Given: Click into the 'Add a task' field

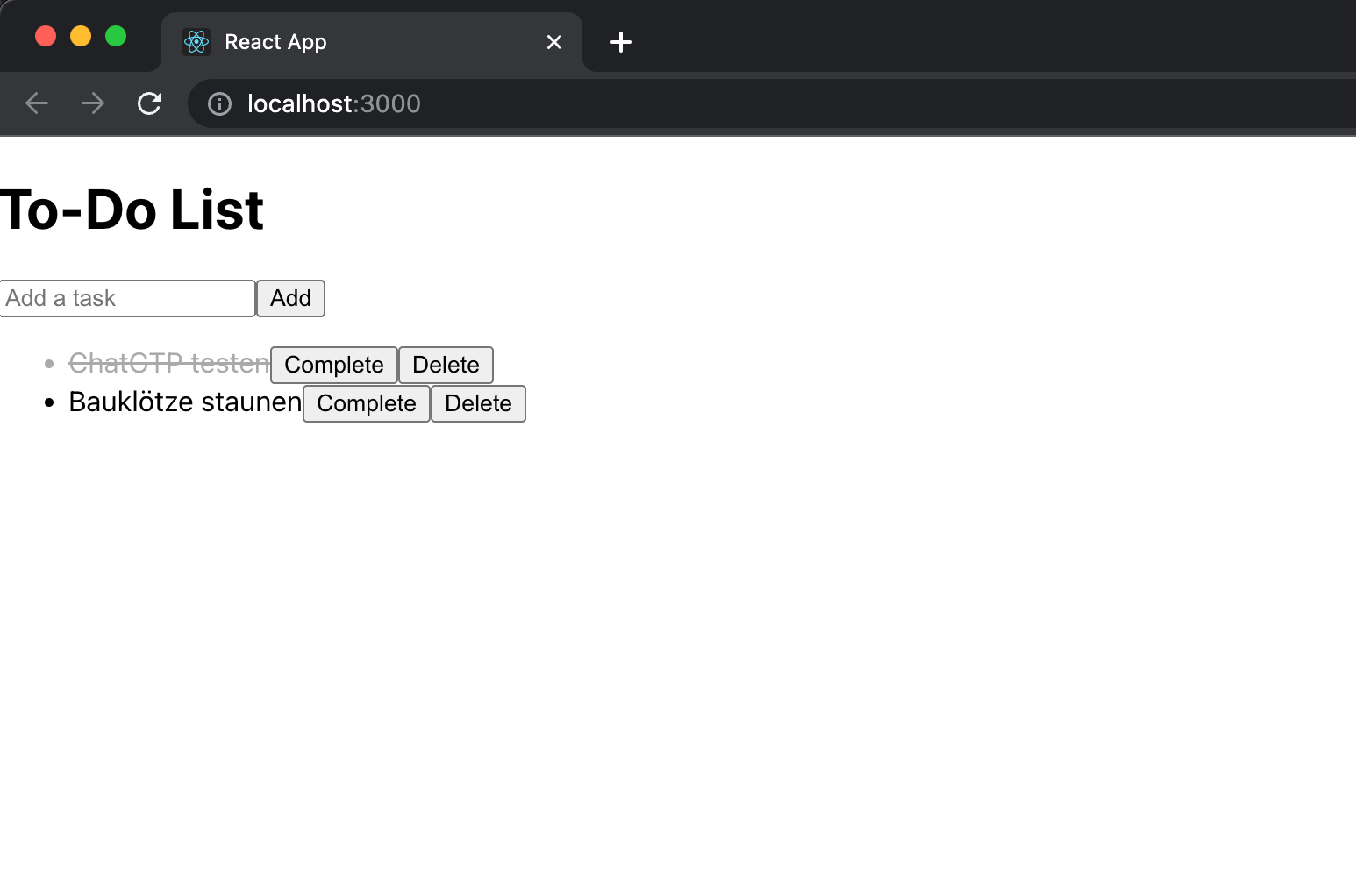Looking at the screenshot, I should point(127,299).
